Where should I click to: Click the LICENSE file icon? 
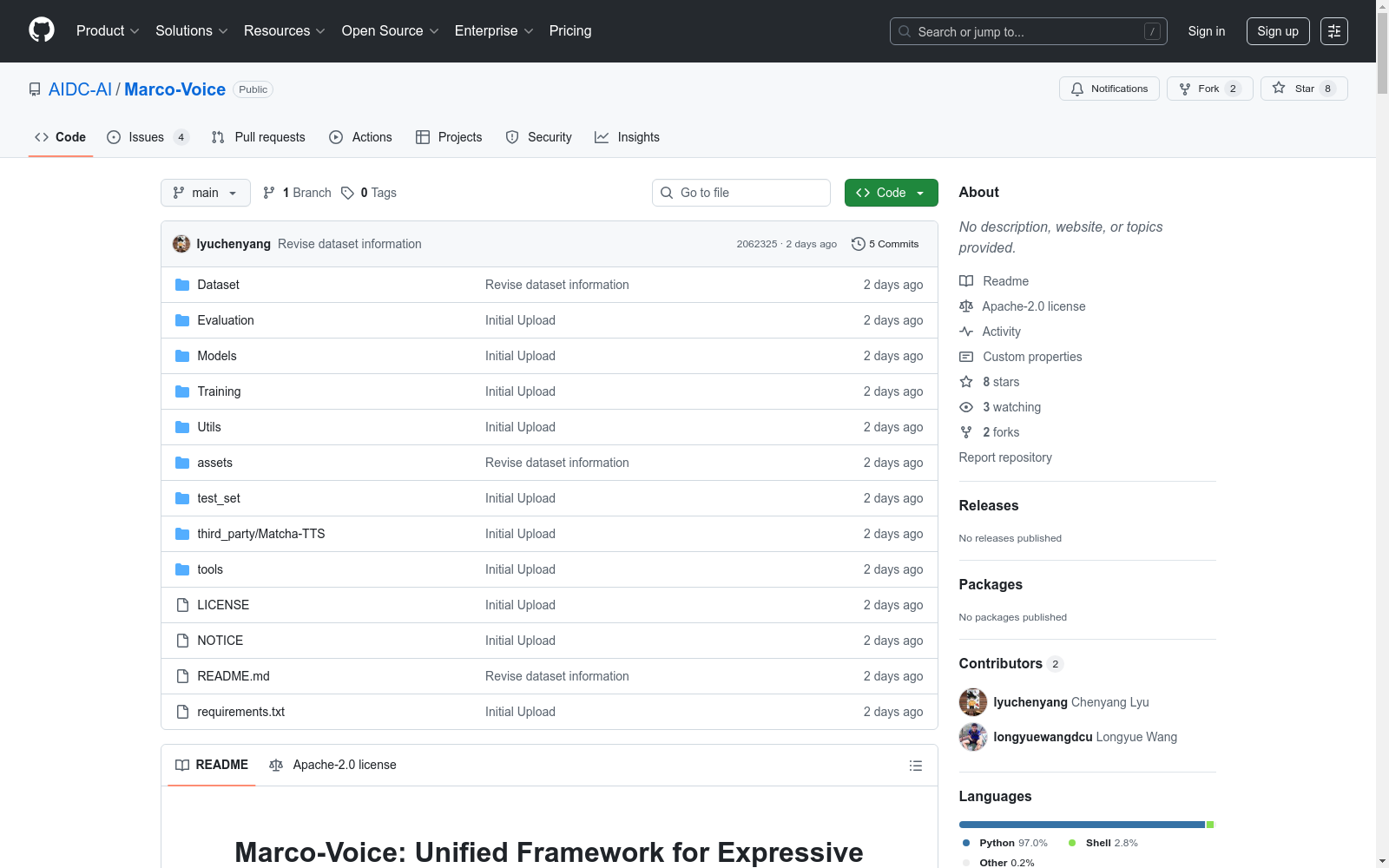(x=182, y=605)
